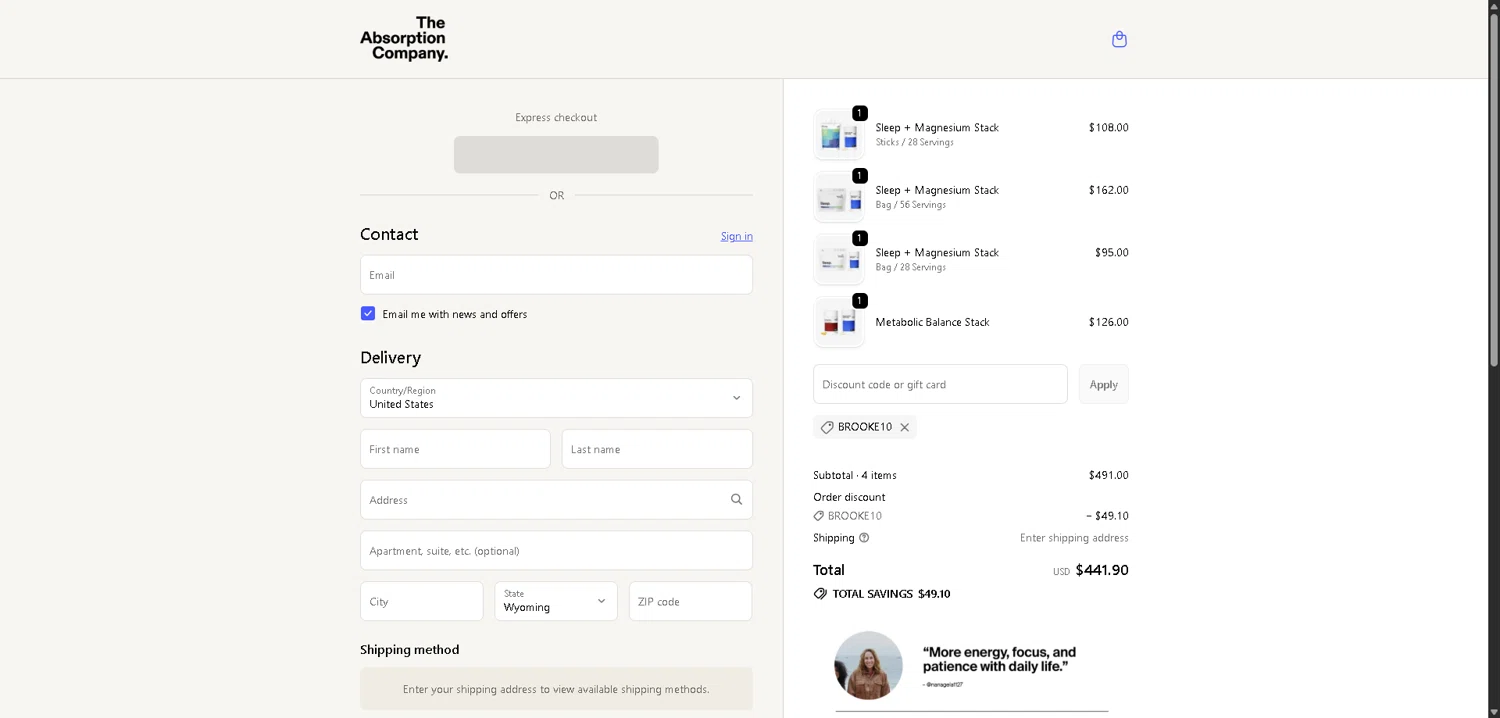The image size is (1500, 718).
Task: Click the address search magnifier icon
Action: click(736, 500)
